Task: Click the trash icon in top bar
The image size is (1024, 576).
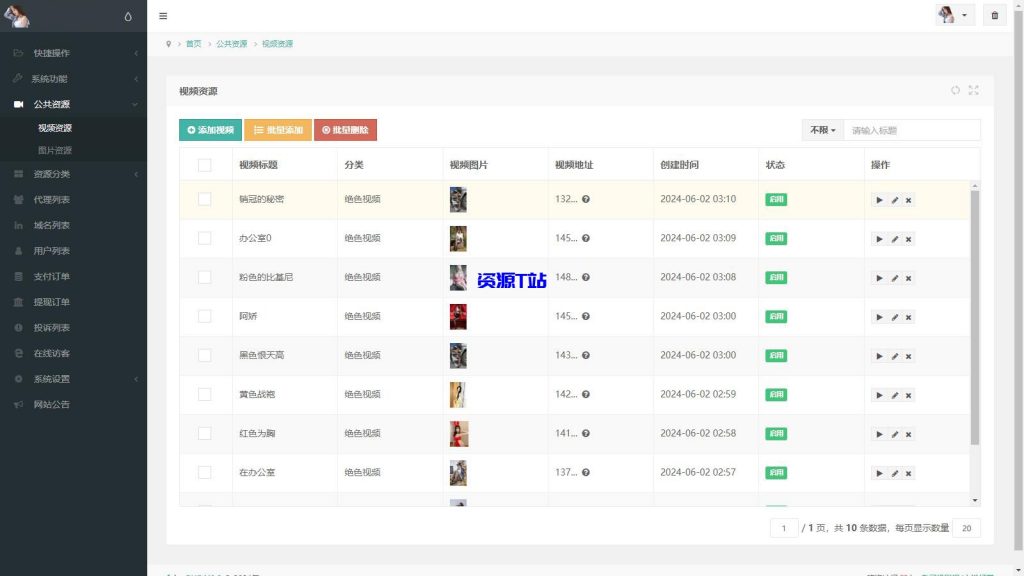Action: [994, 16]
